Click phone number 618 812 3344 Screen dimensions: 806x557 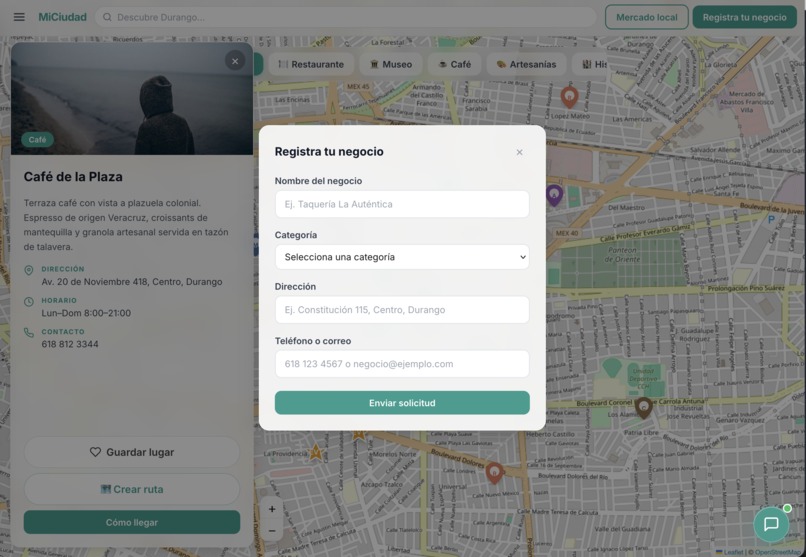pos(70,344)
